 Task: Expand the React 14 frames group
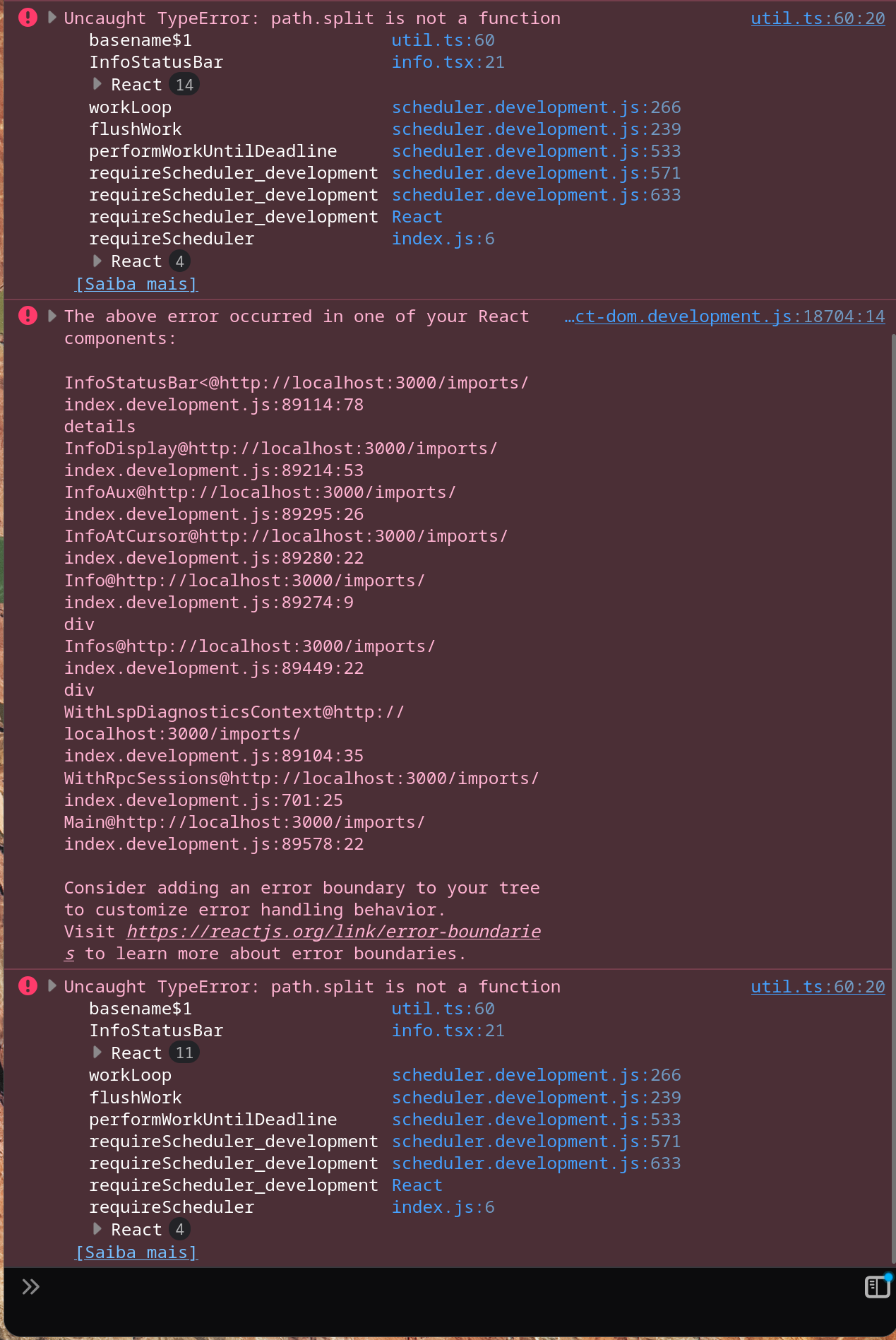97,85
